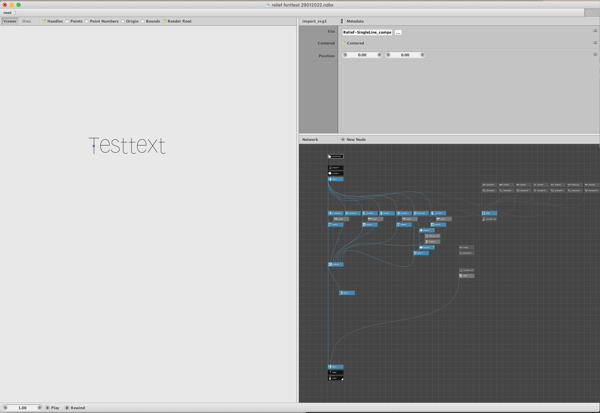Click the Metadata icon beside import_svg1
The width and height of the screenshot is (600, 413).
pyautogui.click(x=342, y=21)
